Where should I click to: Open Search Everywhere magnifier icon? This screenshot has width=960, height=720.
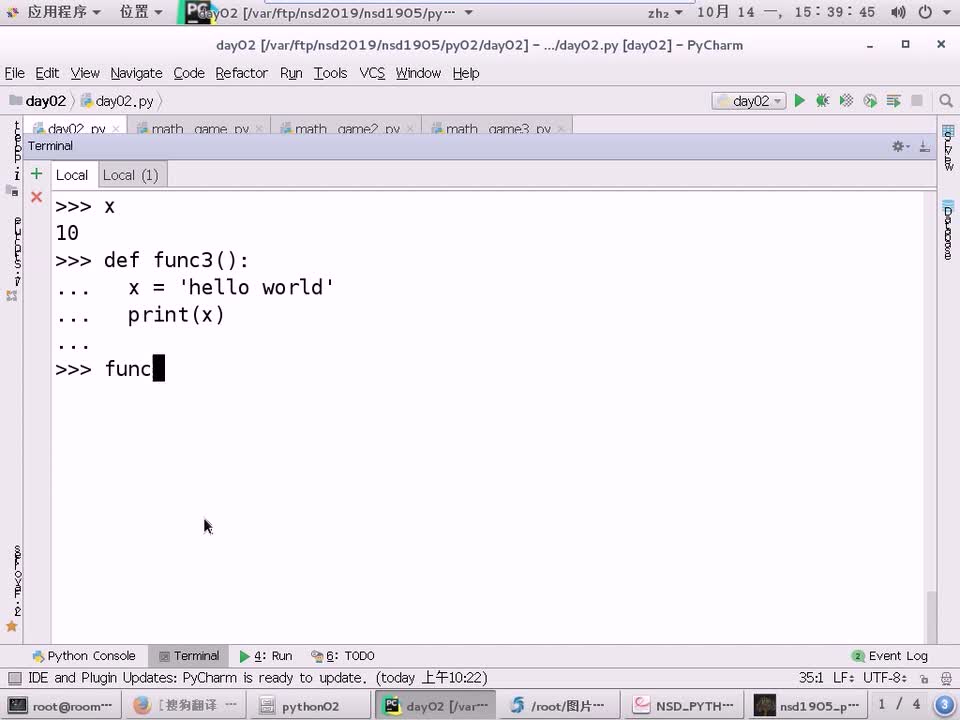[946, 101]
